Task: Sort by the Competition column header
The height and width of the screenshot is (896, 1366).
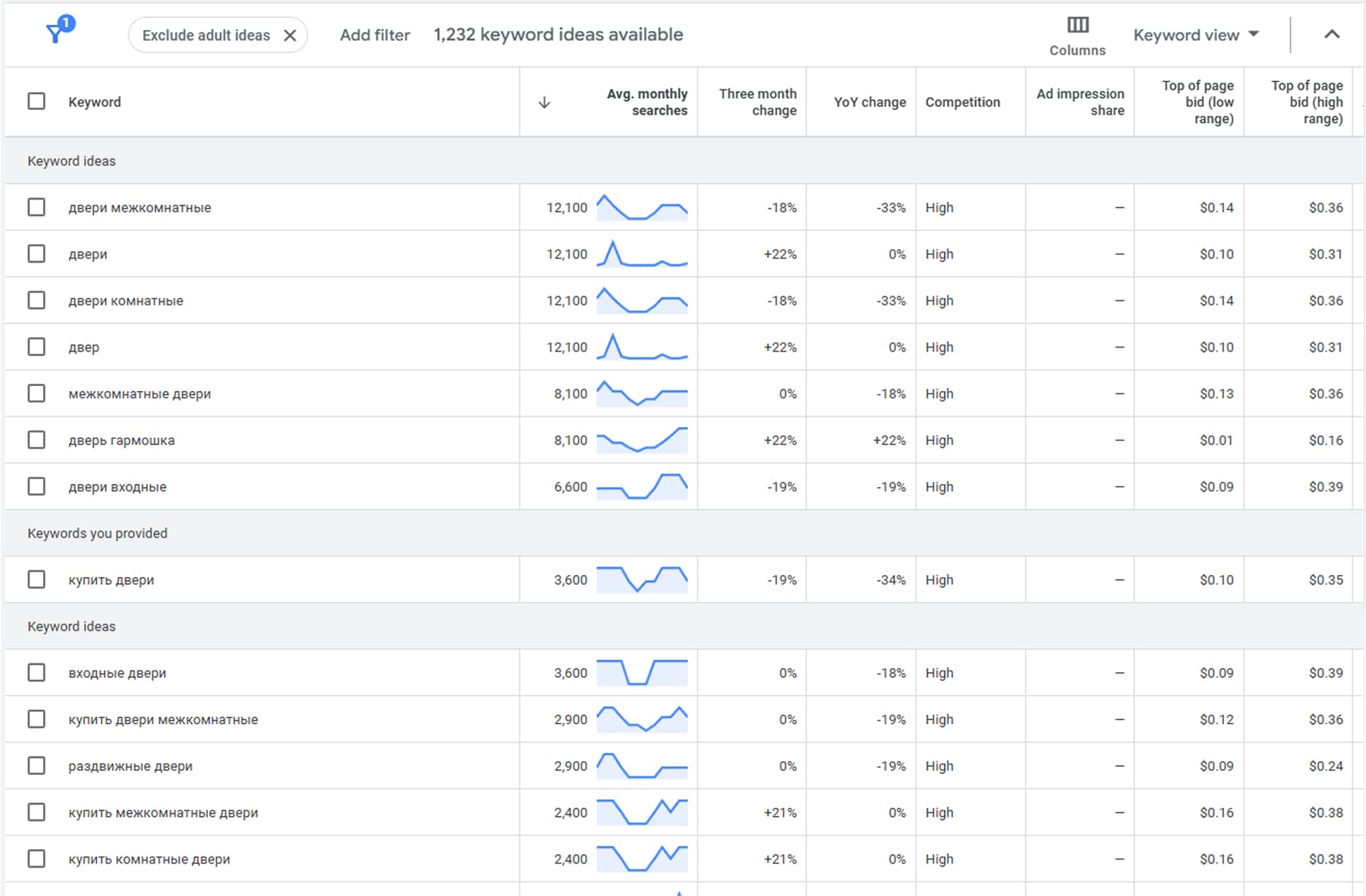Action: [x=962, y=103]
